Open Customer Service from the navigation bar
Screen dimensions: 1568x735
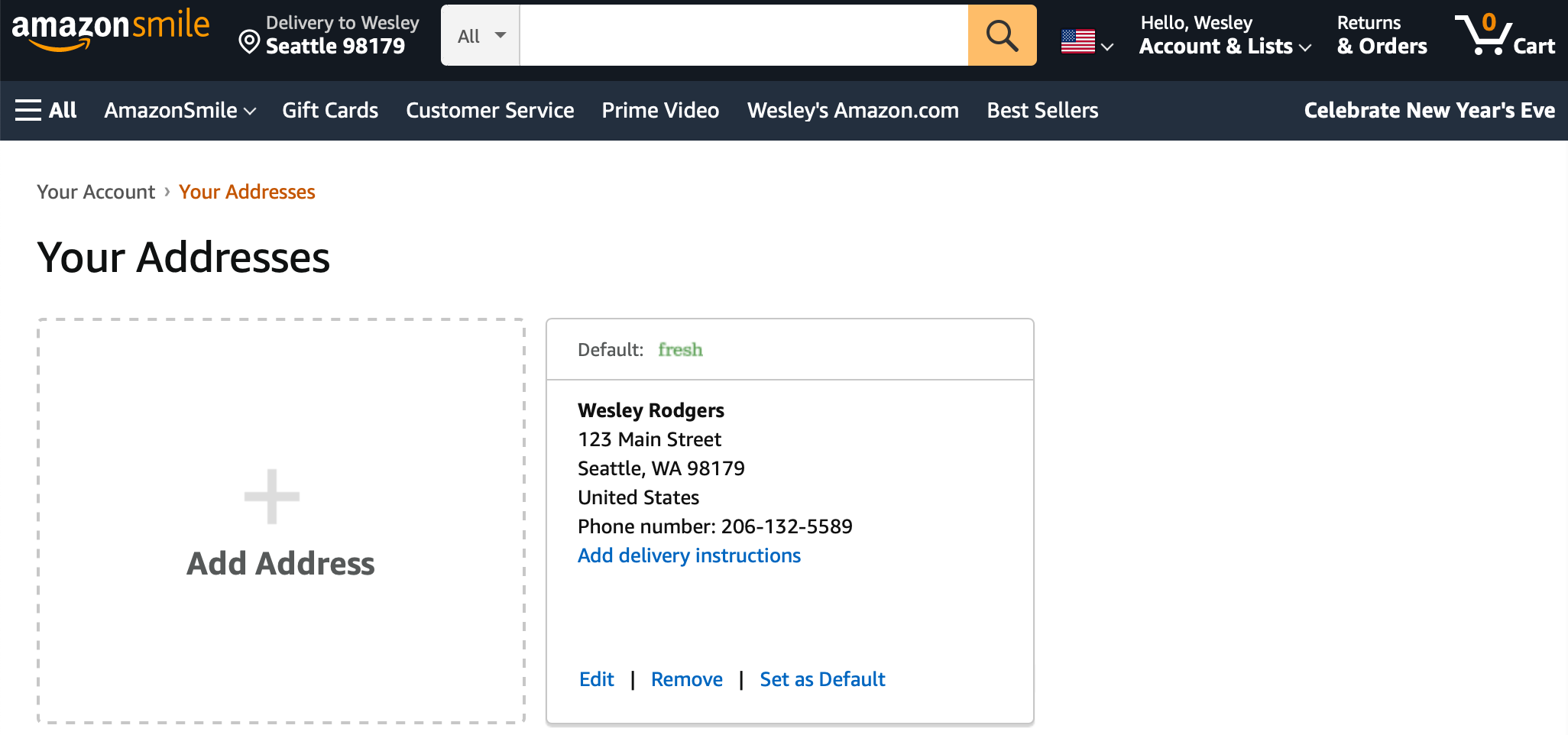tap(490, 110)
